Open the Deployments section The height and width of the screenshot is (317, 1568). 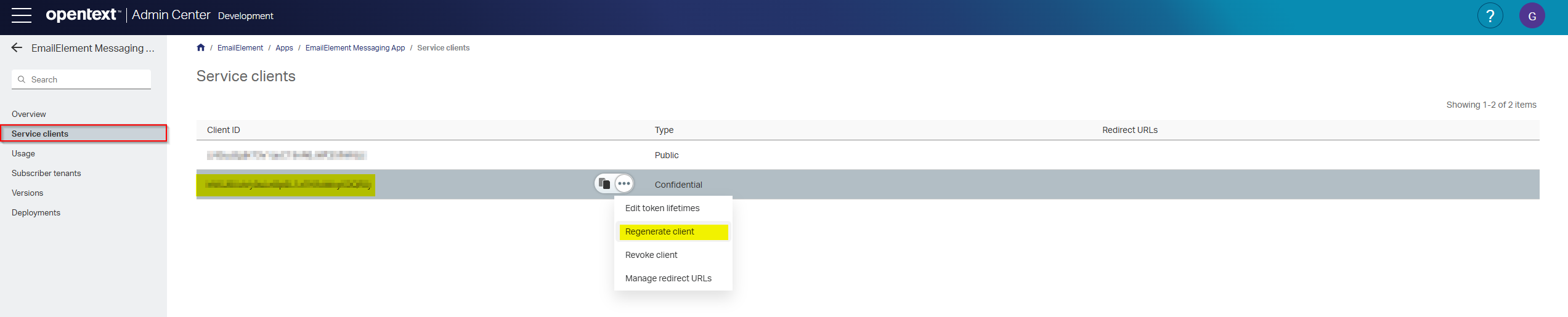[36, 213]
